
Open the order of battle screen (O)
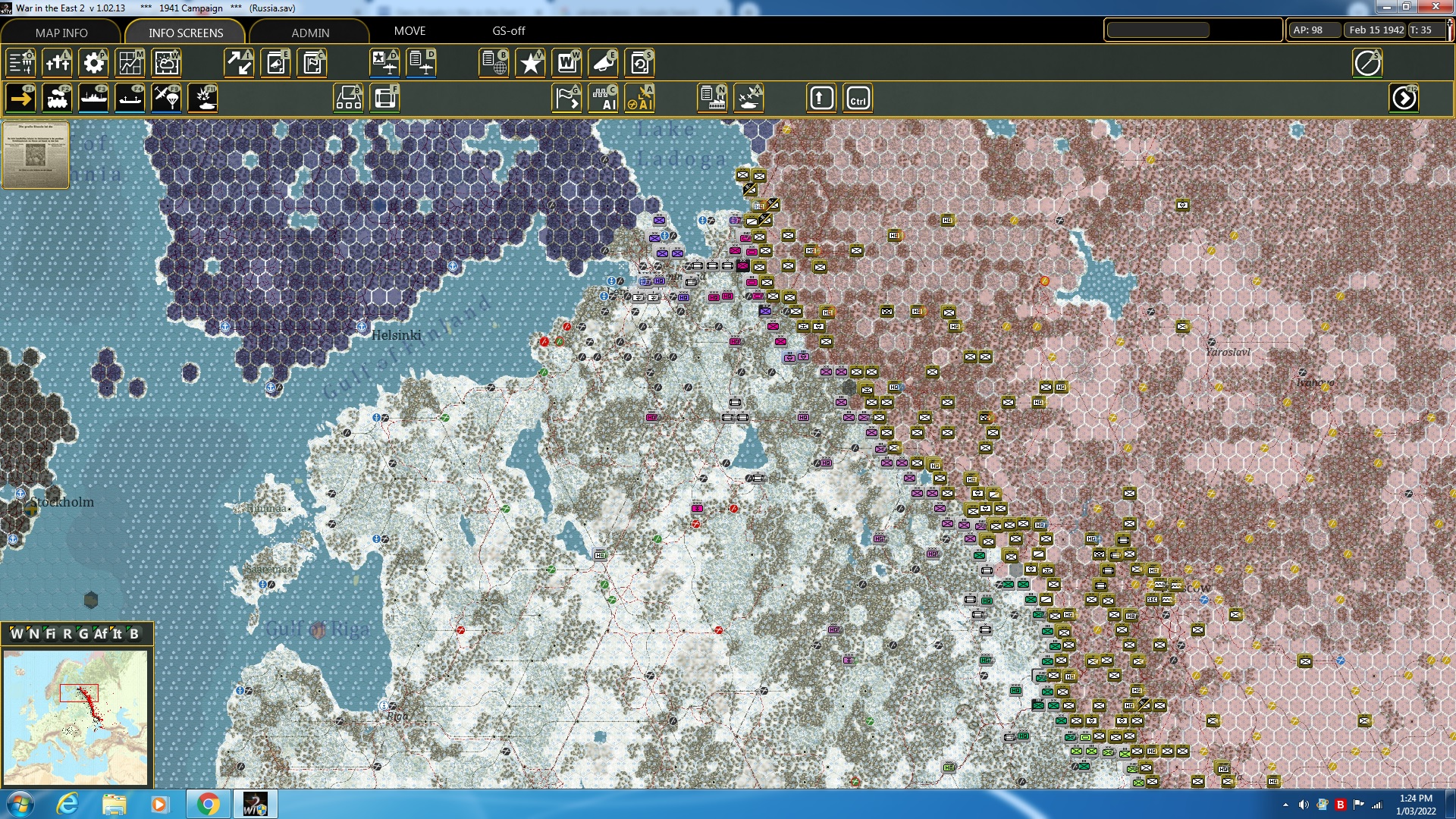tap(20, 63)
